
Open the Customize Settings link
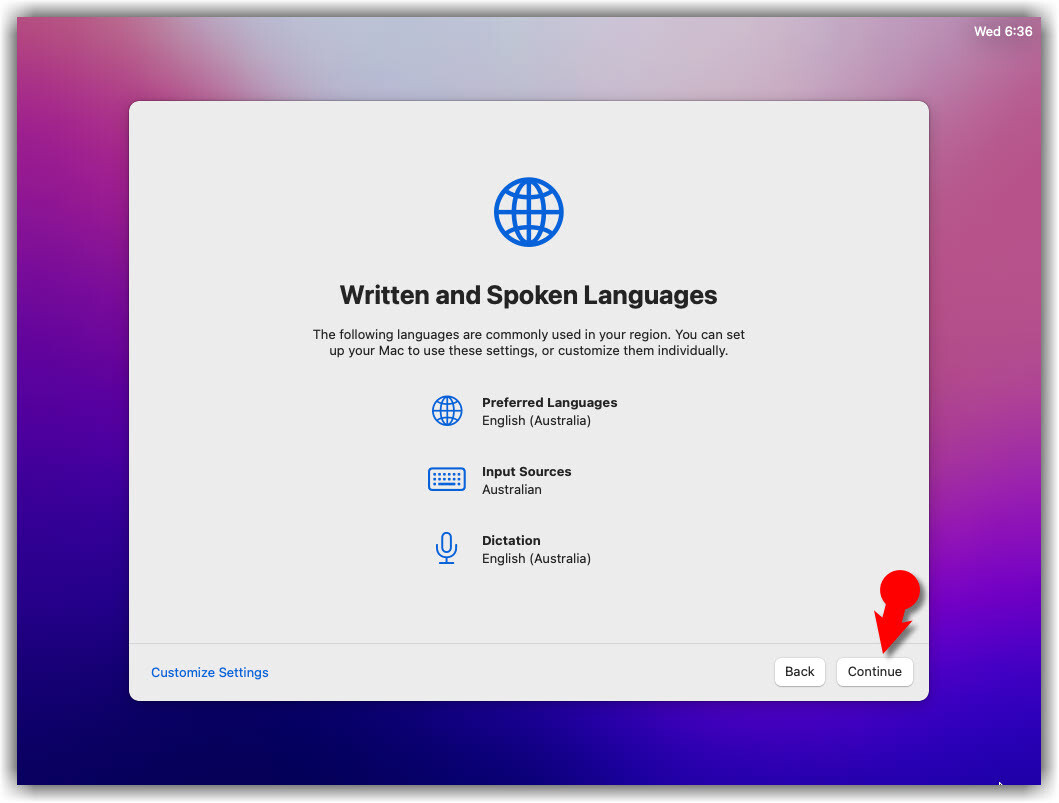210,673
